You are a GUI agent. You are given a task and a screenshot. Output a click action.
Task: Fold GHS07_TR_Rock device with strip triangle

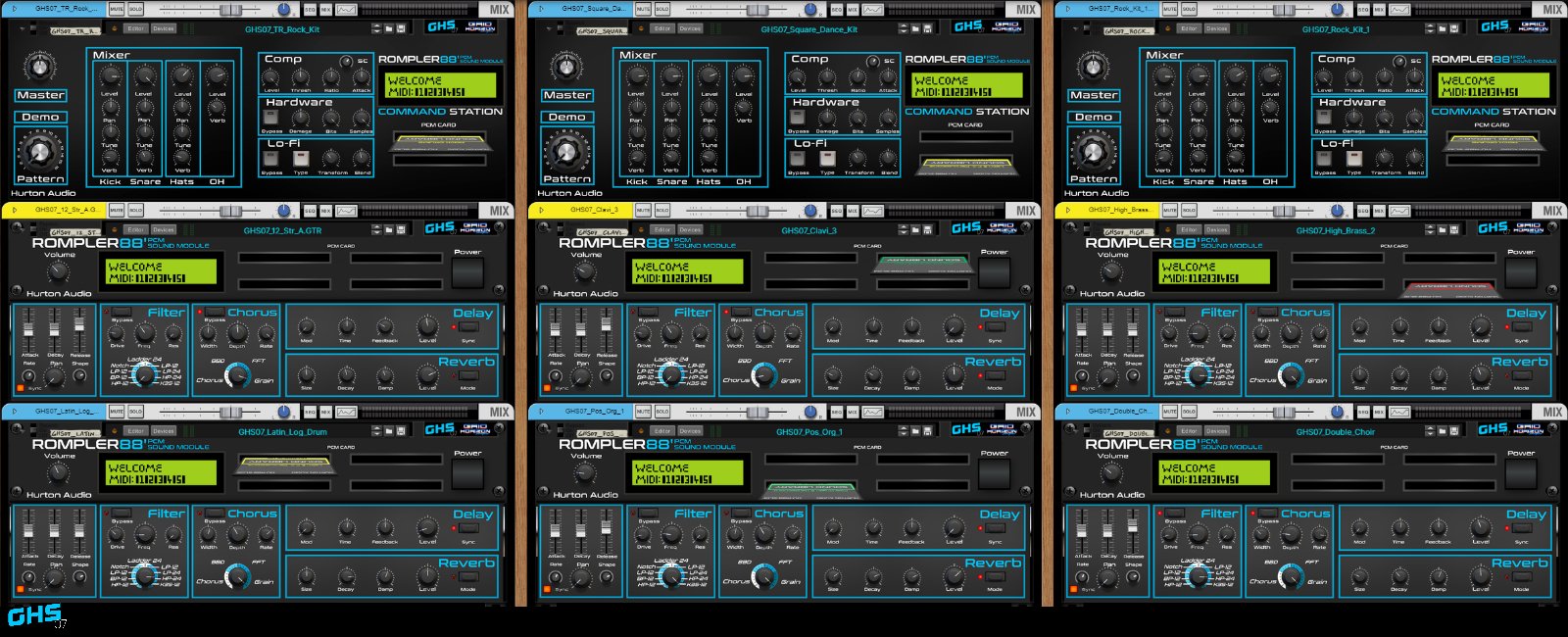point(15,9)
